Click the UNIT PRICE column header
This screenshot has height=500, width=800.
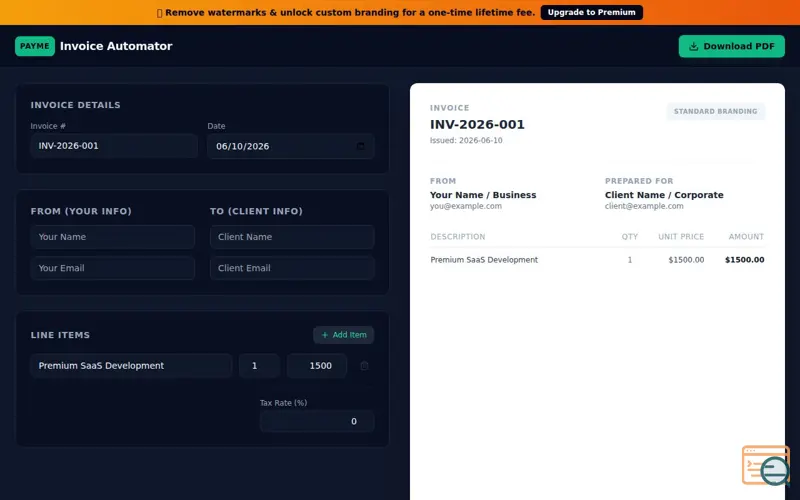[x=681, y=237]
